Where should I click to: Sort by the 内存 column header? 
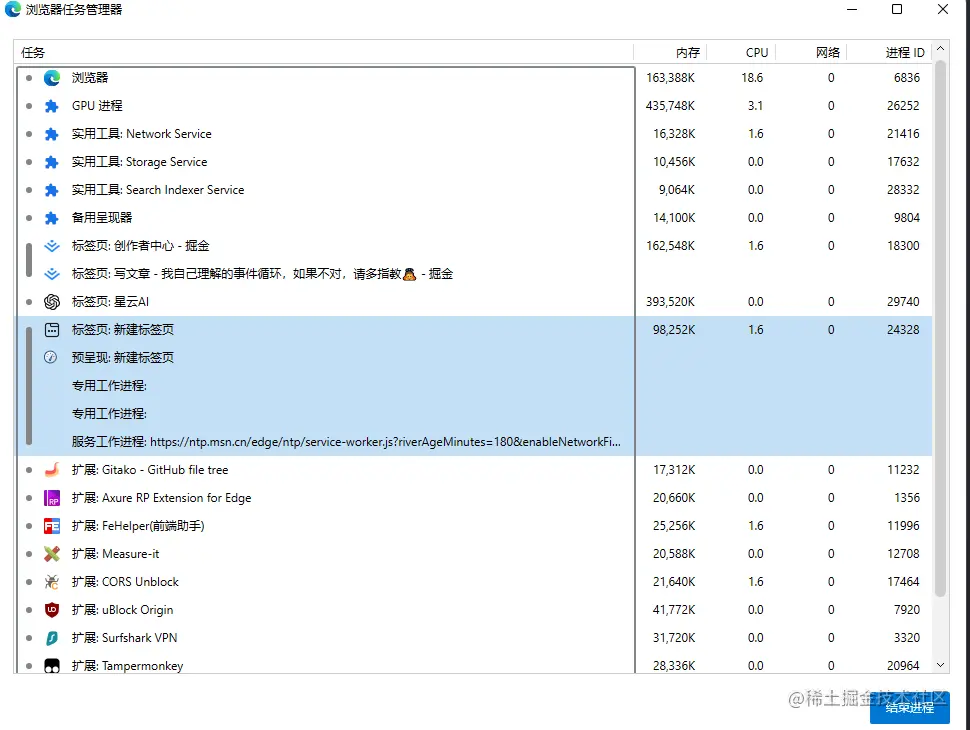click(671, 53)
